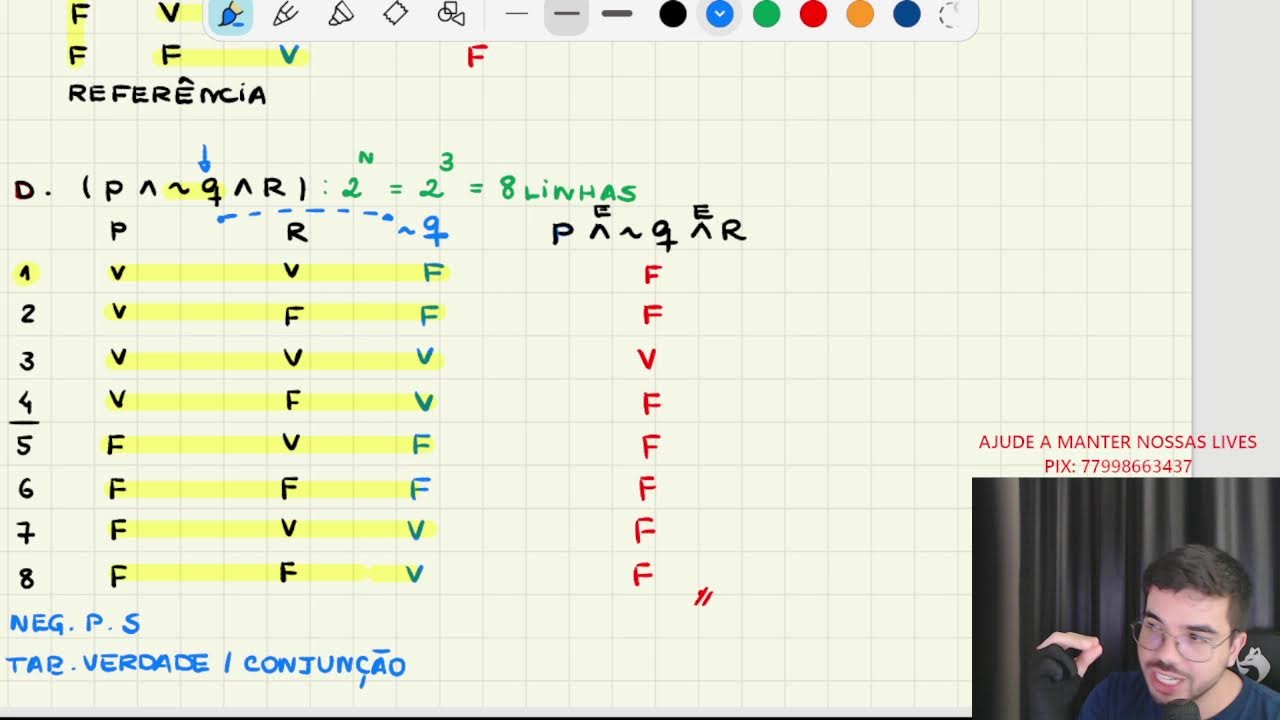Choose the thick stroke width

pyautogui.click(x=617, y=14)
